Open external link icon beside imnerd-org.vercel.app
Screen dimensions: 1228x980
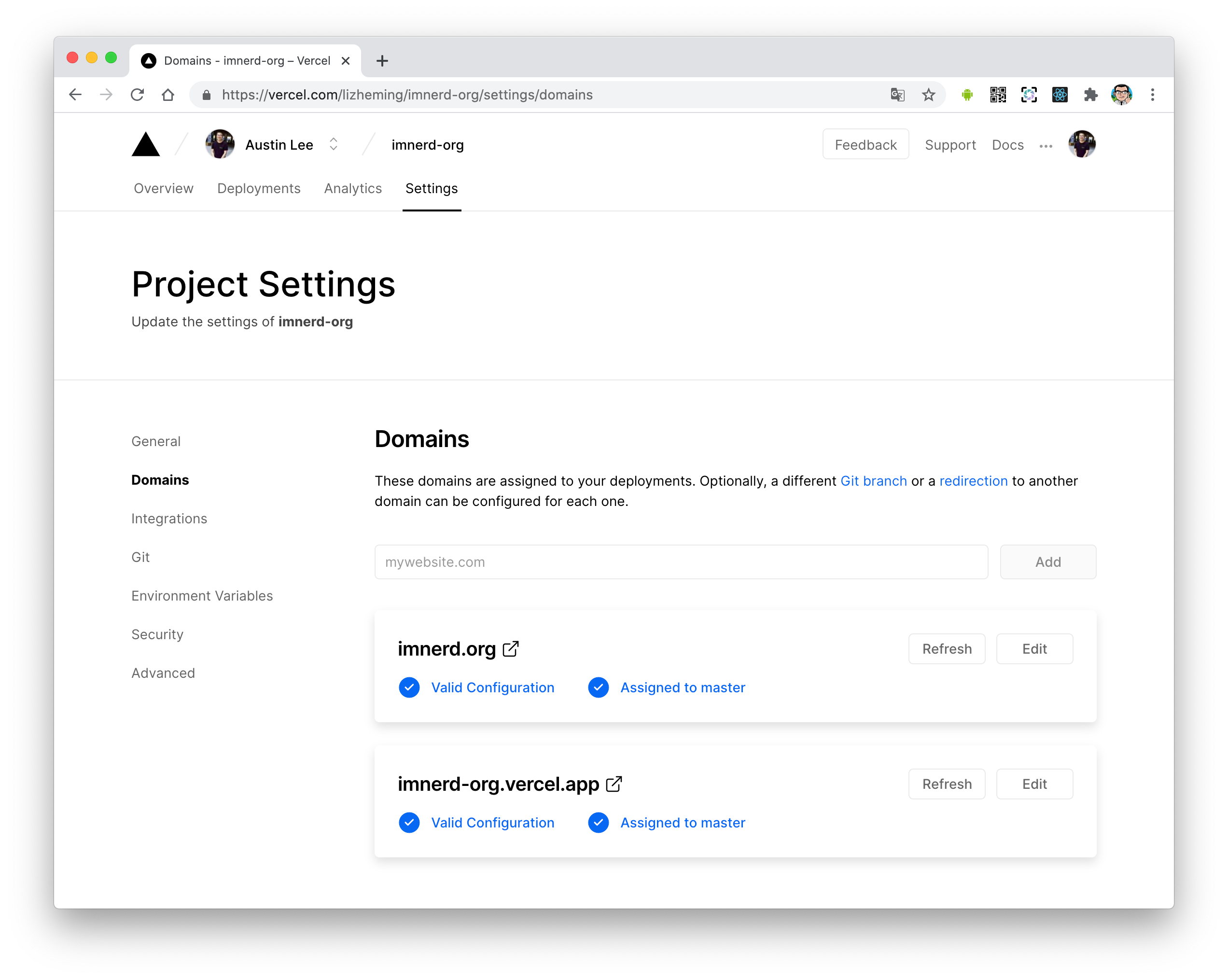614,784
